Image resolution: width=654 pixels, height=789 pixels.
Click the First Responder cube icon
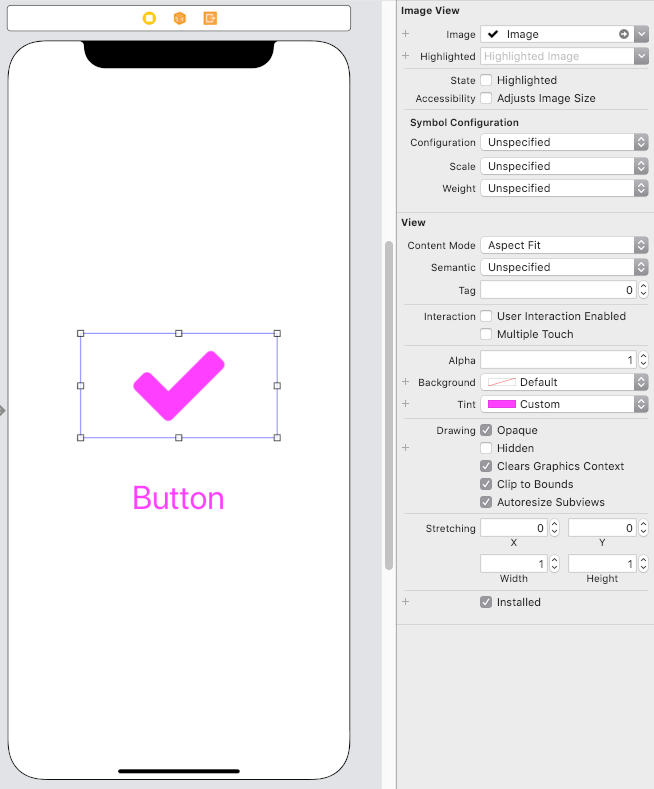tap(180, 19)
